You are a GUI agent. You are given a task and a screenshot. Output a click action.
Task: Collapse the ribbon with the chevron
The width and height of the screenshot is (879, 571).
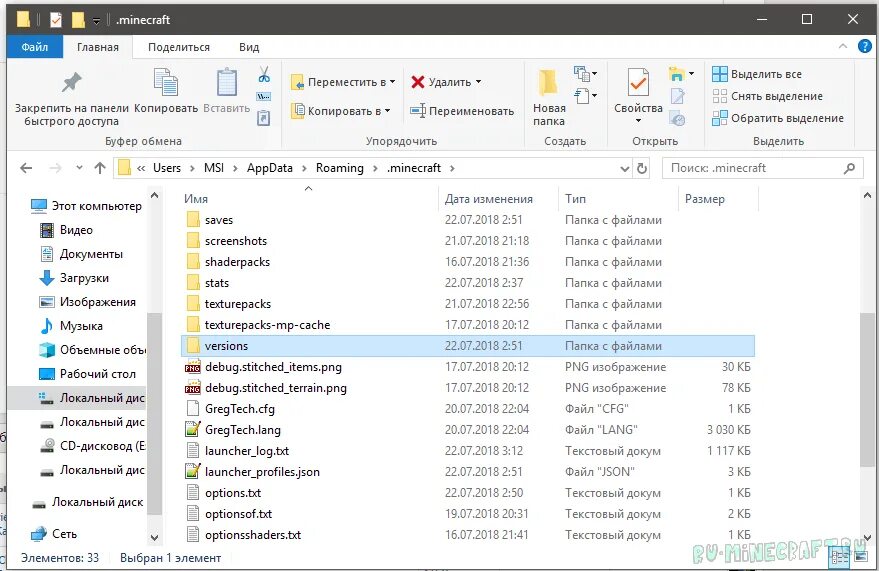(x=843, y=47)
